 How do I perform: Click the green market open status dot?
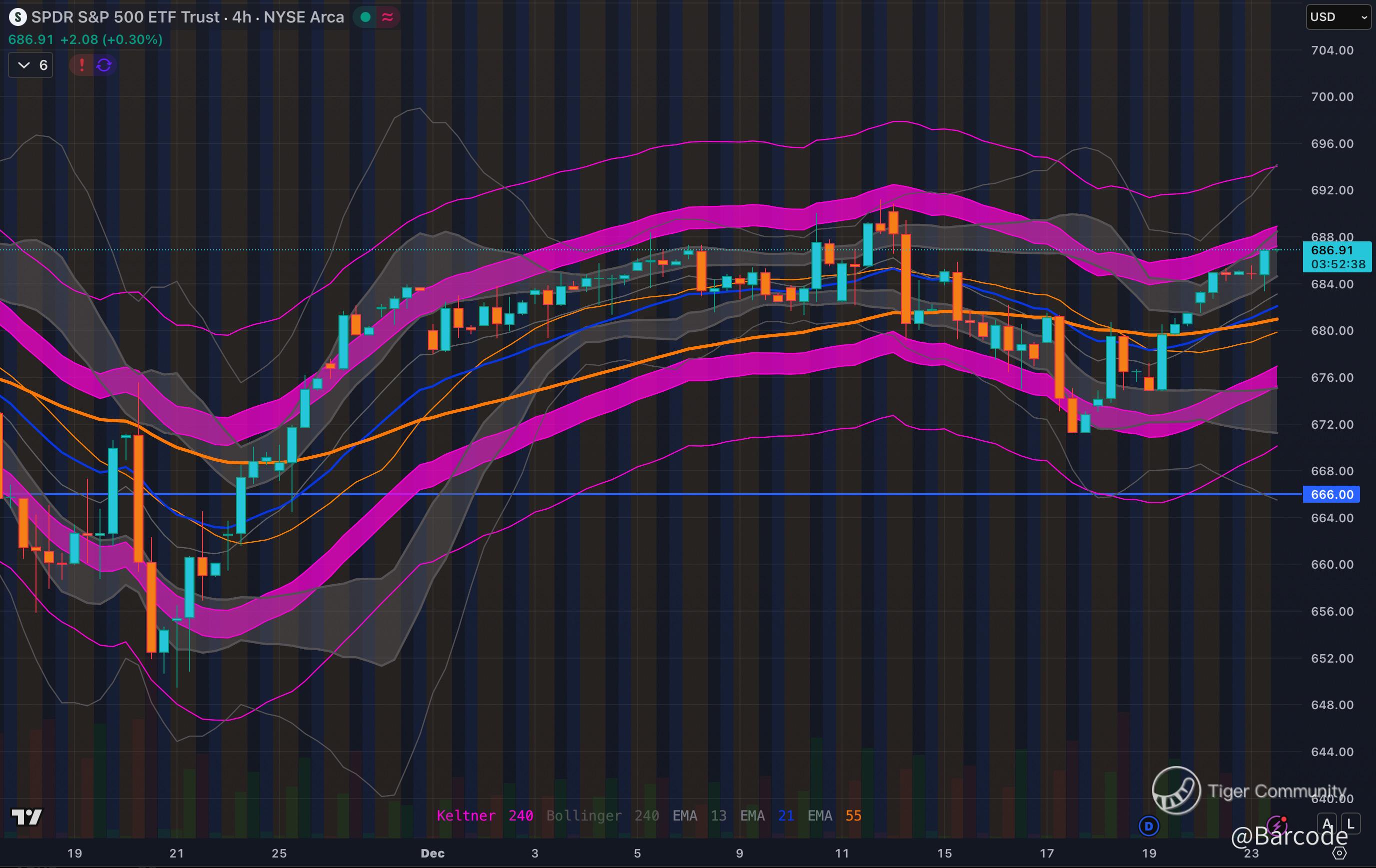pos(365,17)
